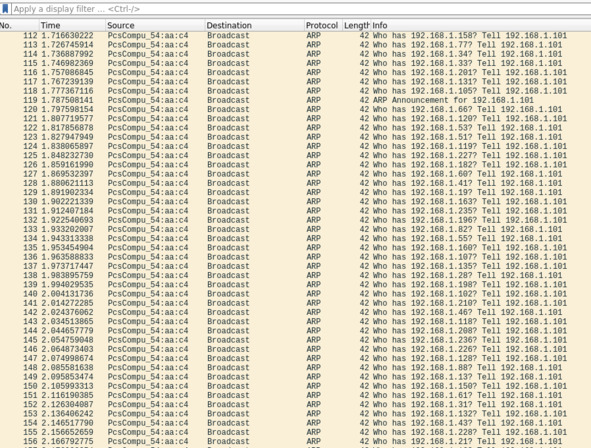Select packet 124 asking for 192.168.1.119
591x448 pixels.
pyautogui.click(x=296, y=146)
